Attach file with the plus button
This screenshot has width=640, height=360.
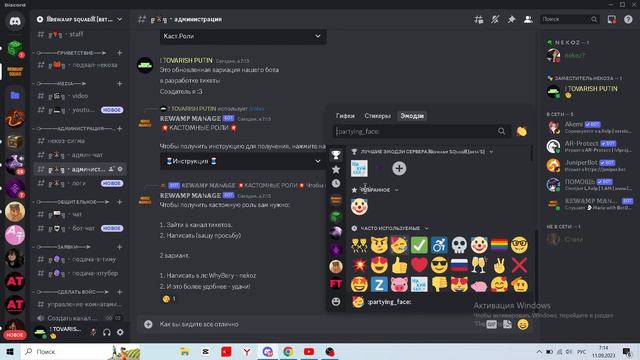148,324
